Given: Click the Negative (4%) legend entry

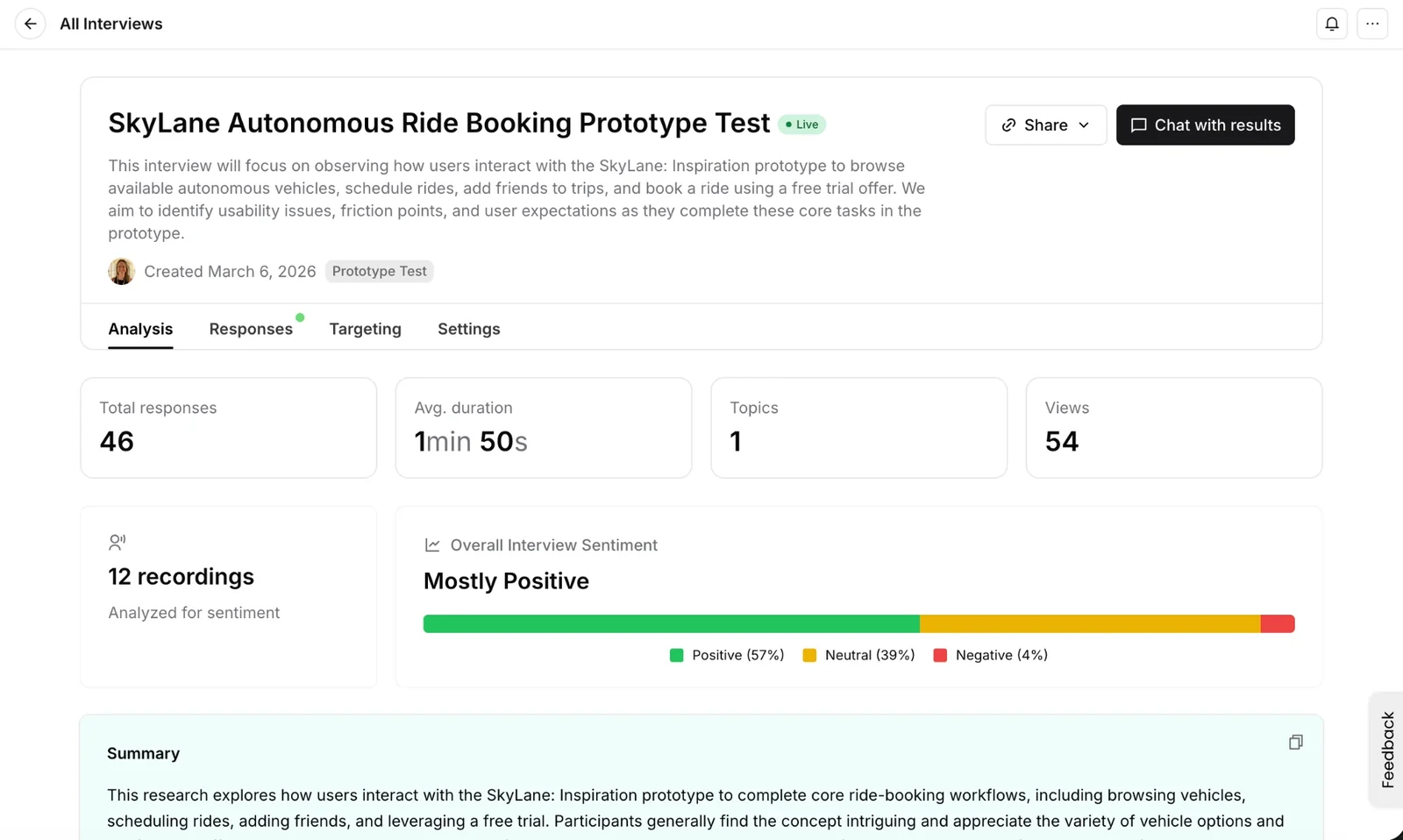Looking at the screenshot, I should pyautogui.click(x=991, y=655).
